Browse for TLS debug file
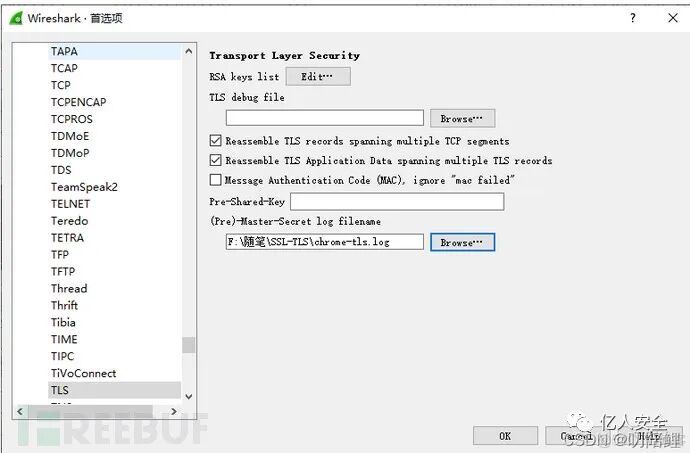The height and width of the screenshot is (453, 690). coord(462,118)
